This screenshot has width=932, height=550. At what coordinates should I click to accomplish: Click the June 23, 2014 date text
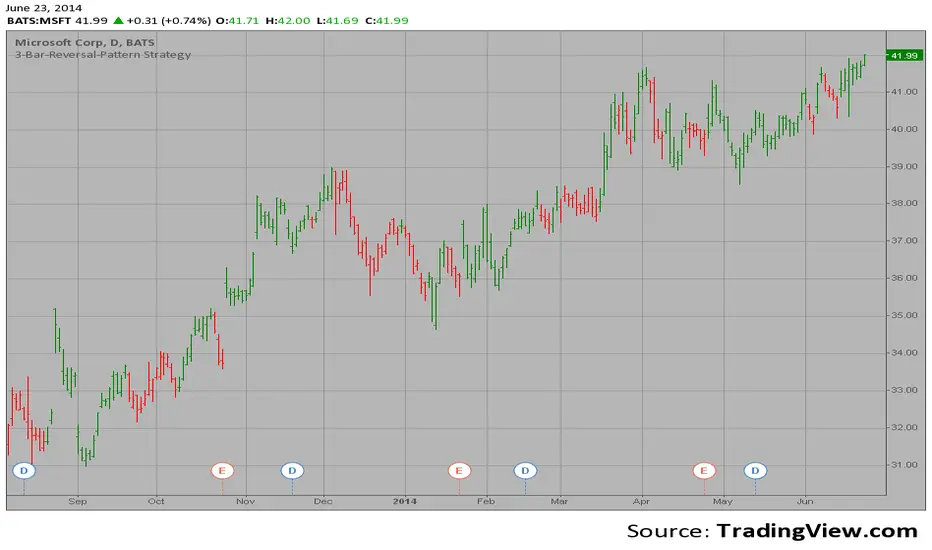tap(43, 8)
